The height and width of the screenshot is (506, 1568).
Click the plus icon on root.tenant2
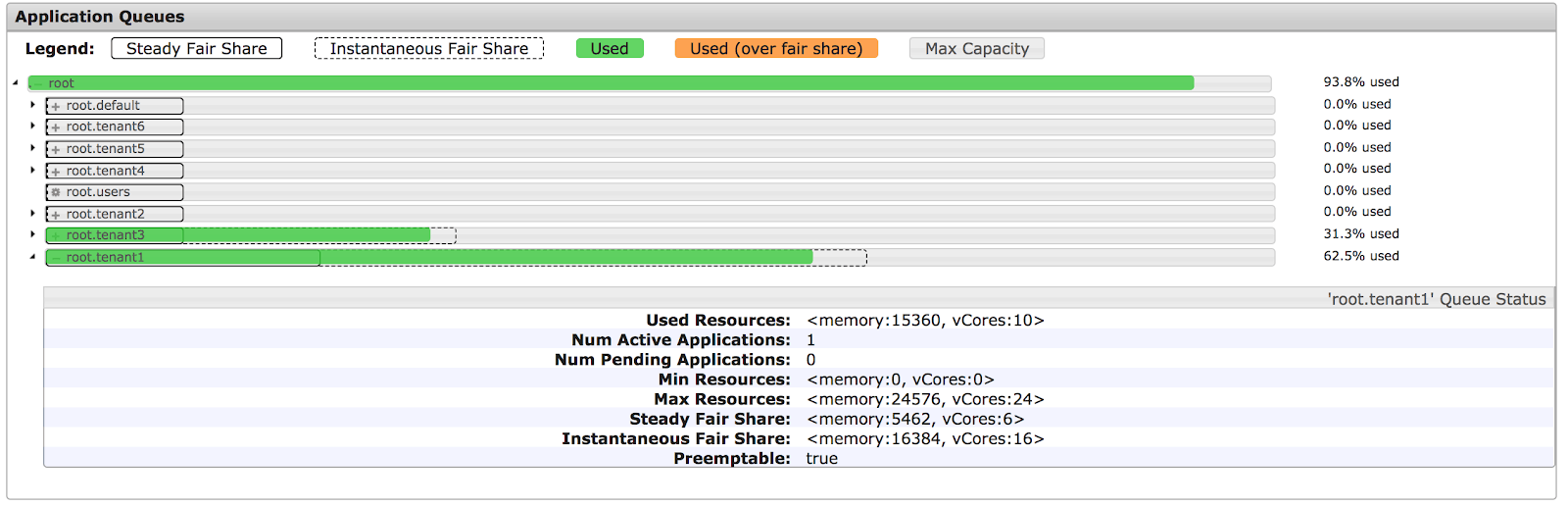pyautogui.click(x=56, y=215)
